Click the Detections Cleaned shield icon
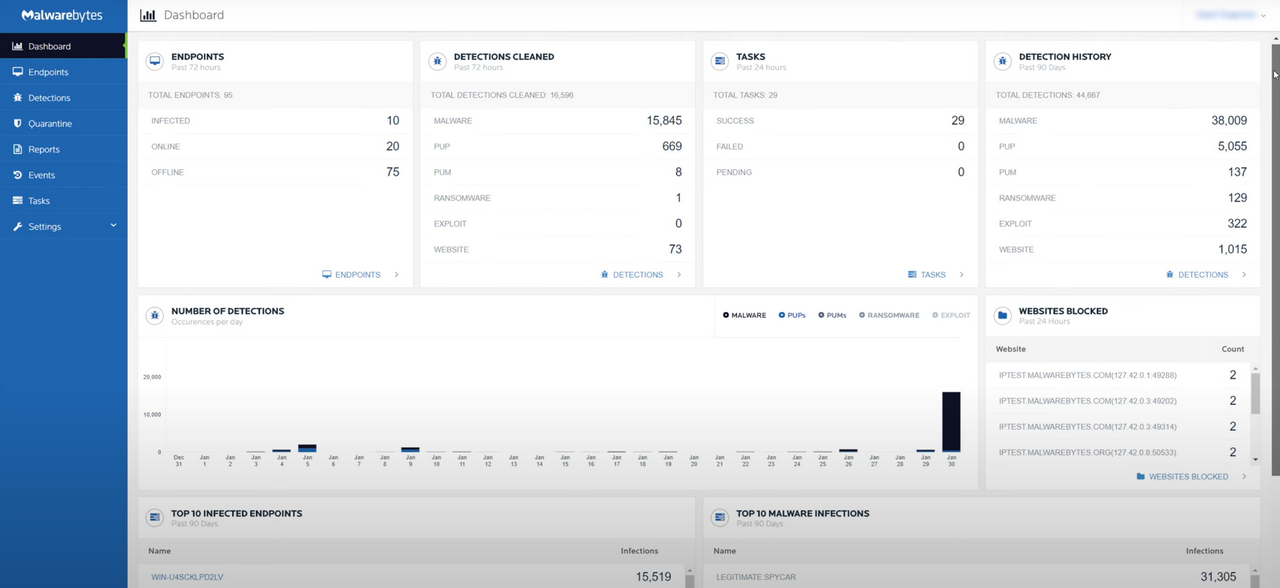 pyautogui.click(x=437, y=61)
